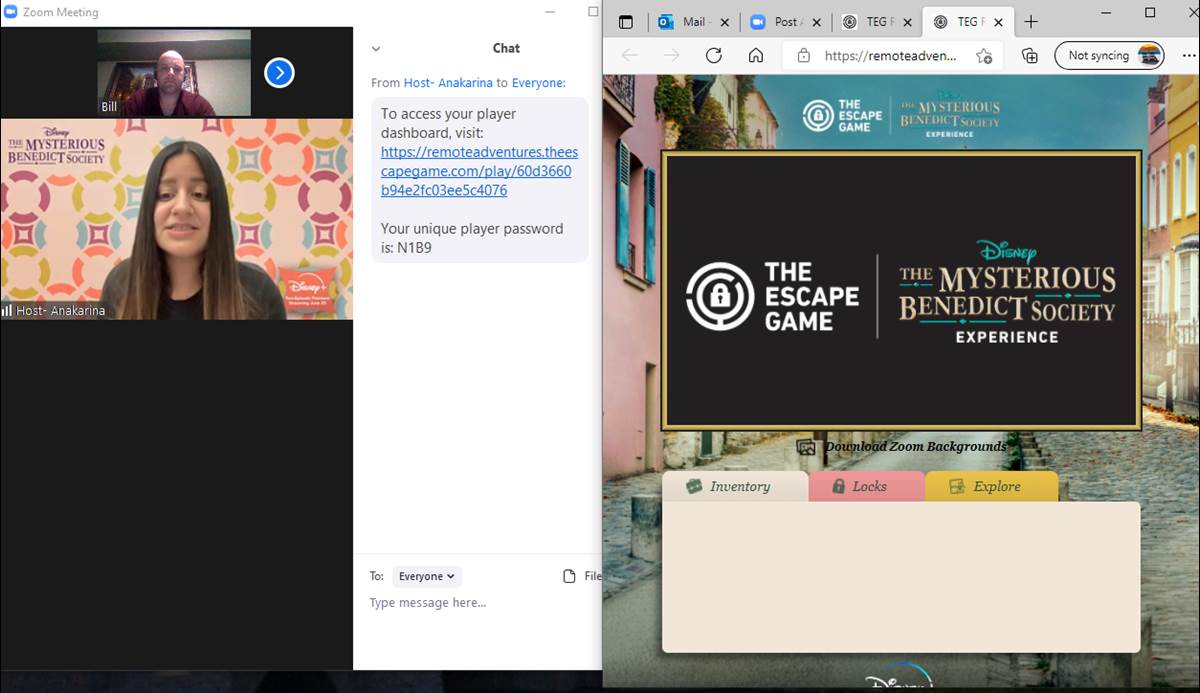Collapse the Chat panel chevron
This screenshot has width=1200, height=693.
coord(376,48)
